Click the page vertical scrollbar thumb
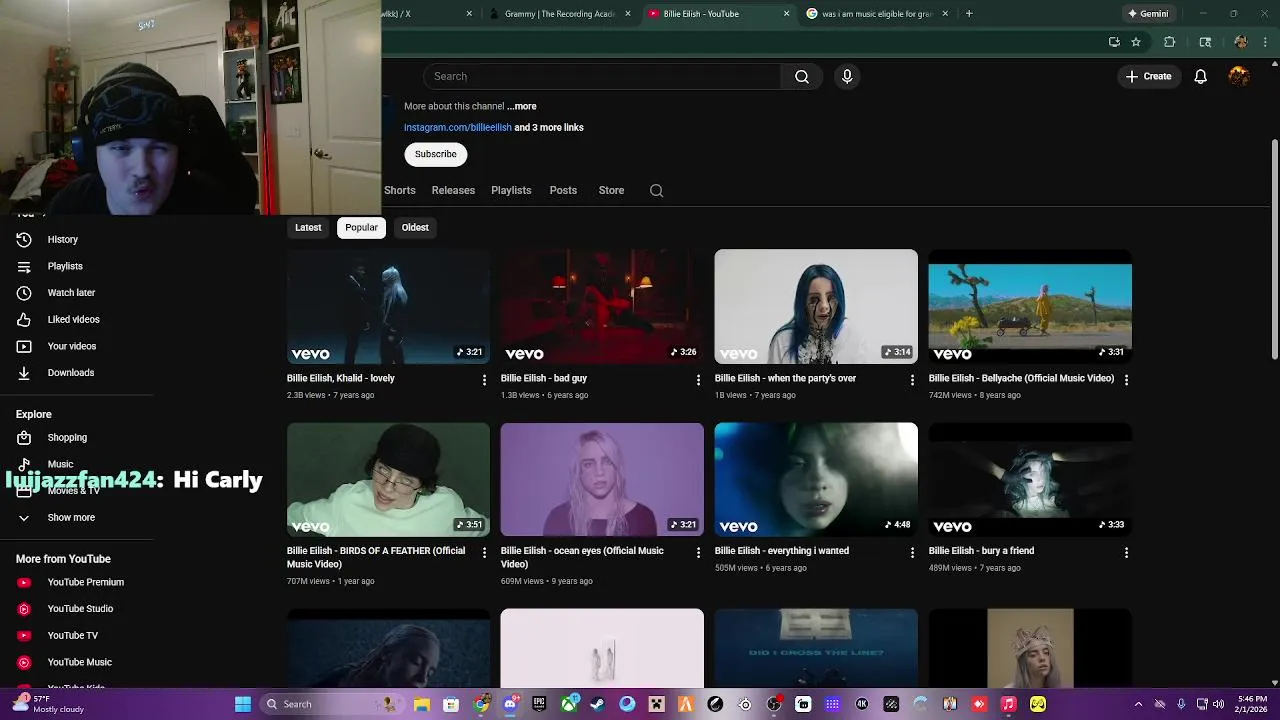Image resolution: width=1280 pixels, height=720 pixels. coord(1274,250)
